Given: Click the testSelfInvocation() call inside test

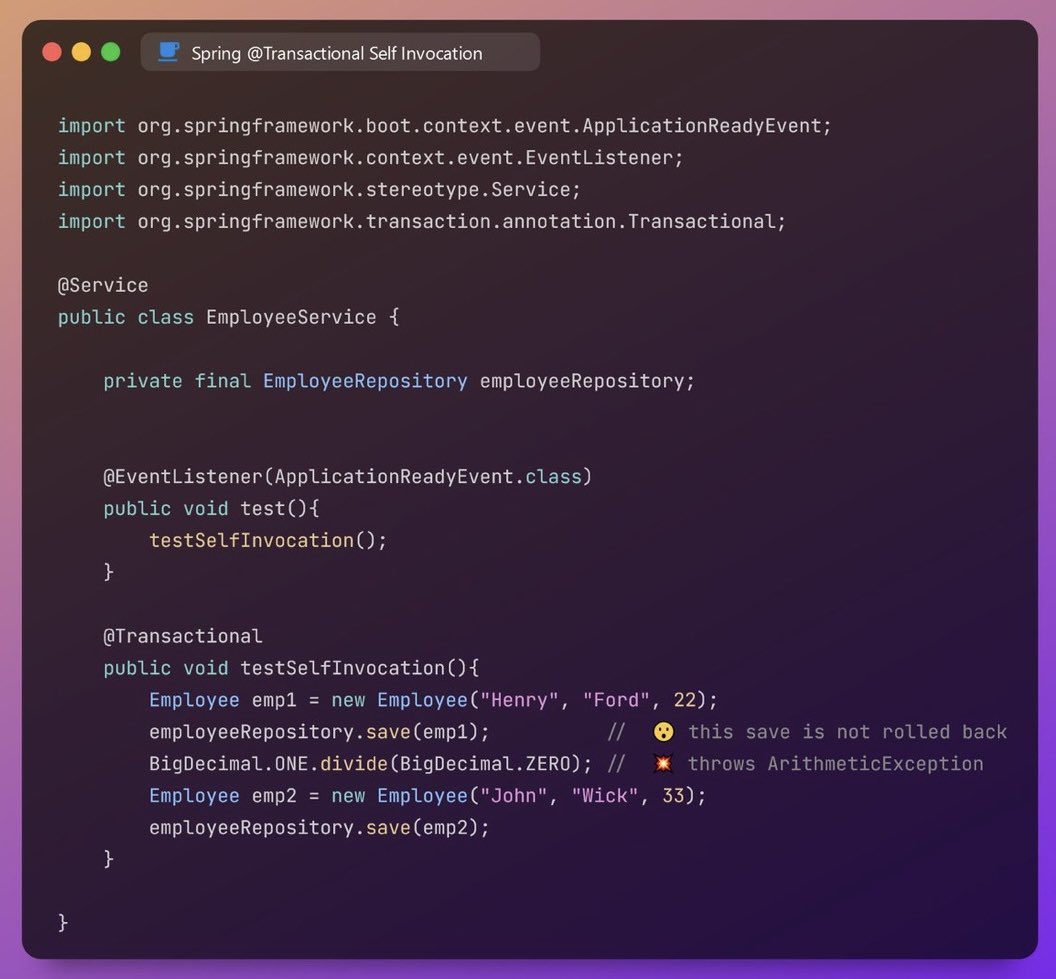Looking at the screenshot, I should tap(268, 541).
